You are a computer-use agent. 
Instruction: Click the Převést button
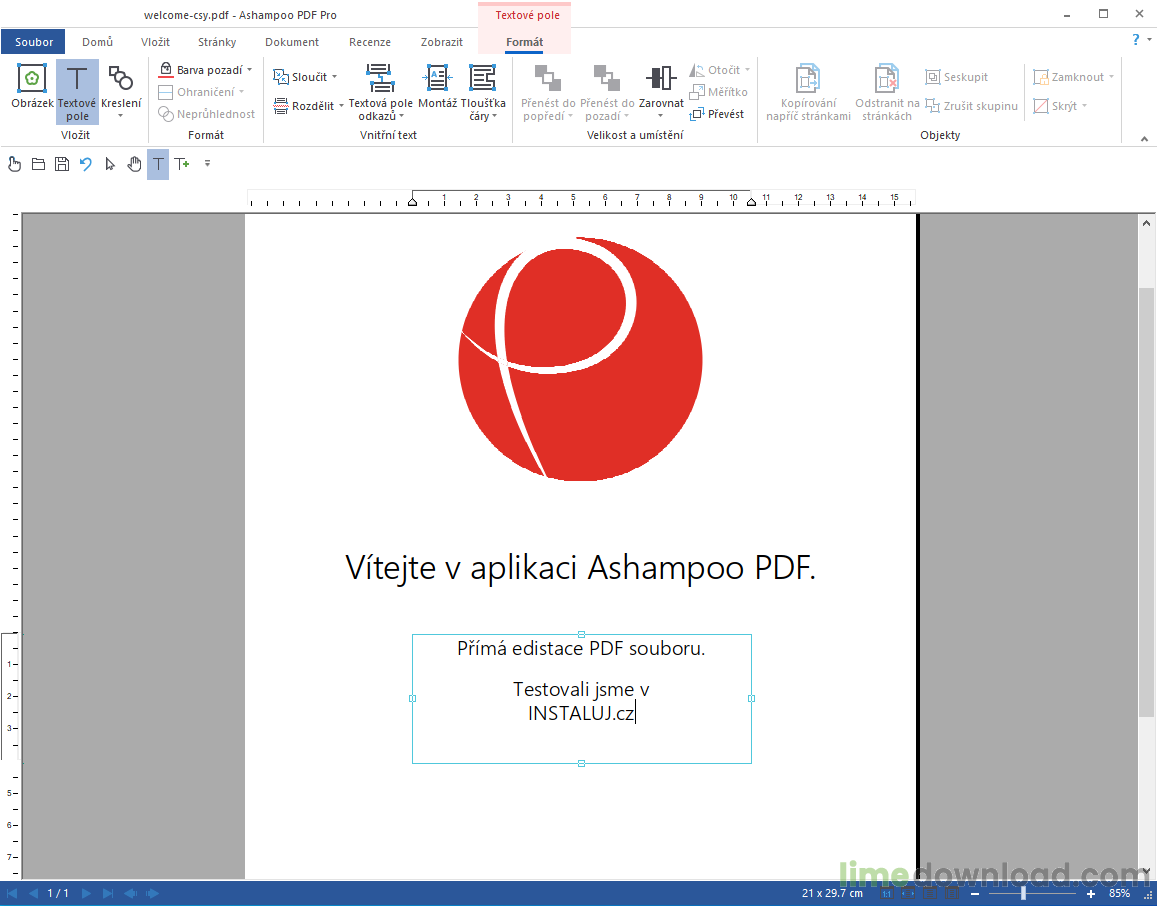tap(717, 113)
